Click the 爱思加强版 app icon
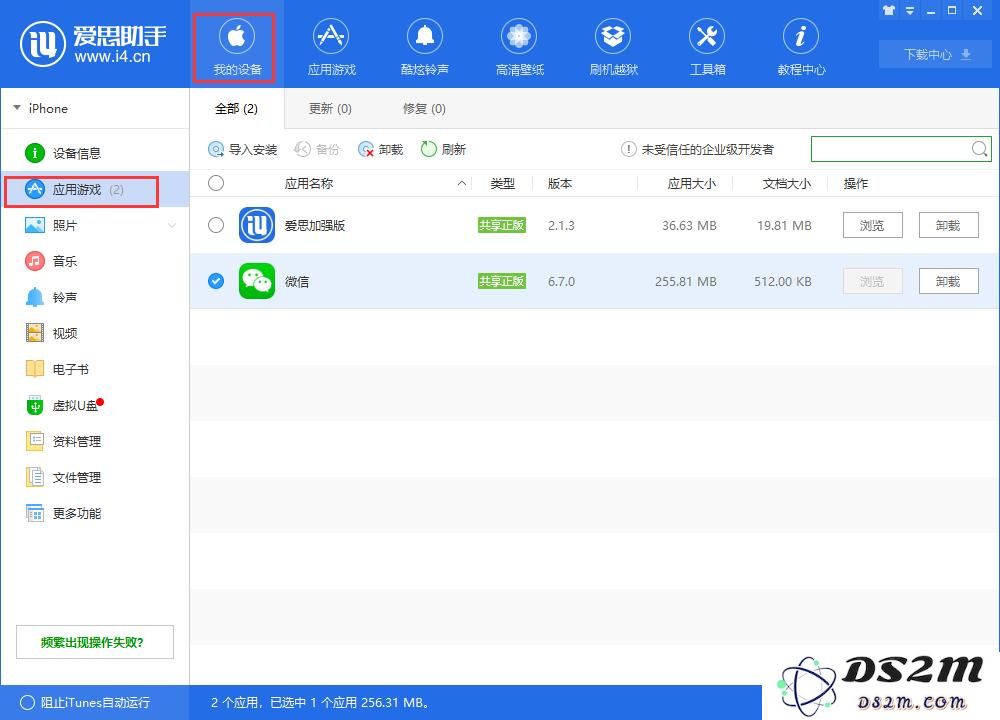The width and height of the screenshot is (1000, 720). pyautogui.click(x=257, y=225)
